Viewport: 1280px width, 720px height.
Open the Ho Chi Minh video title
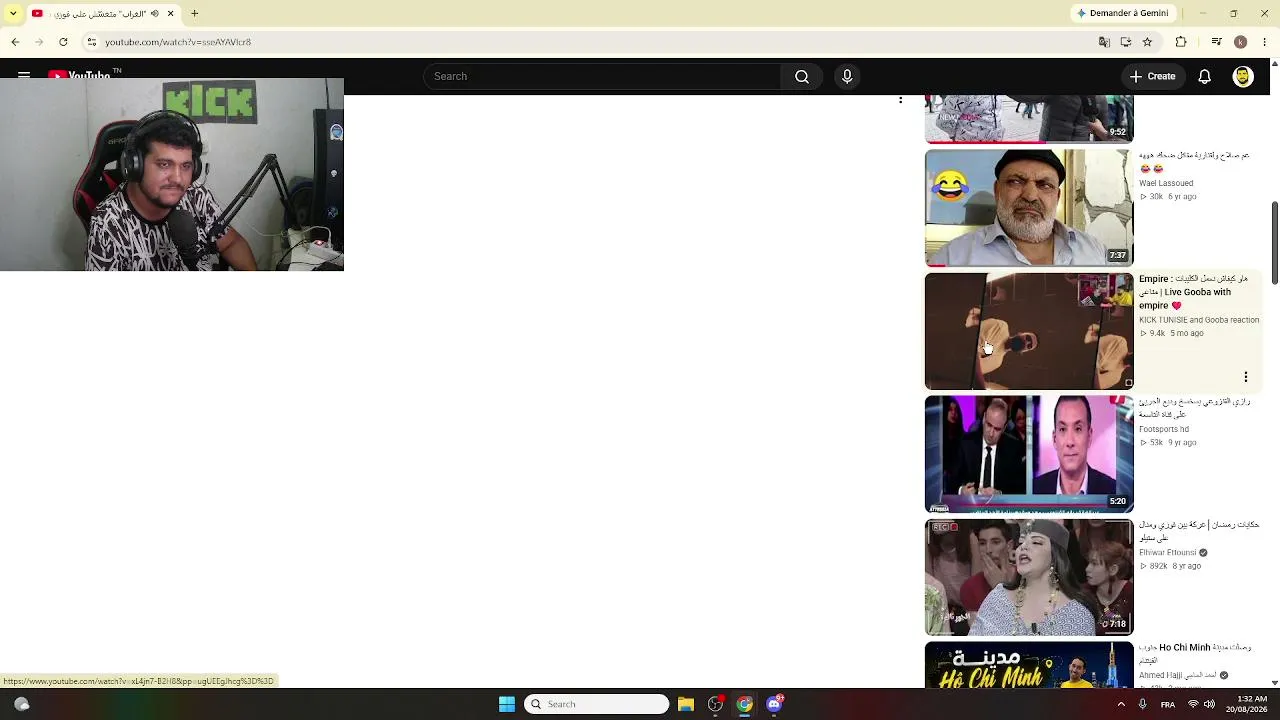pyautogui.click(x=1195, y=654)
